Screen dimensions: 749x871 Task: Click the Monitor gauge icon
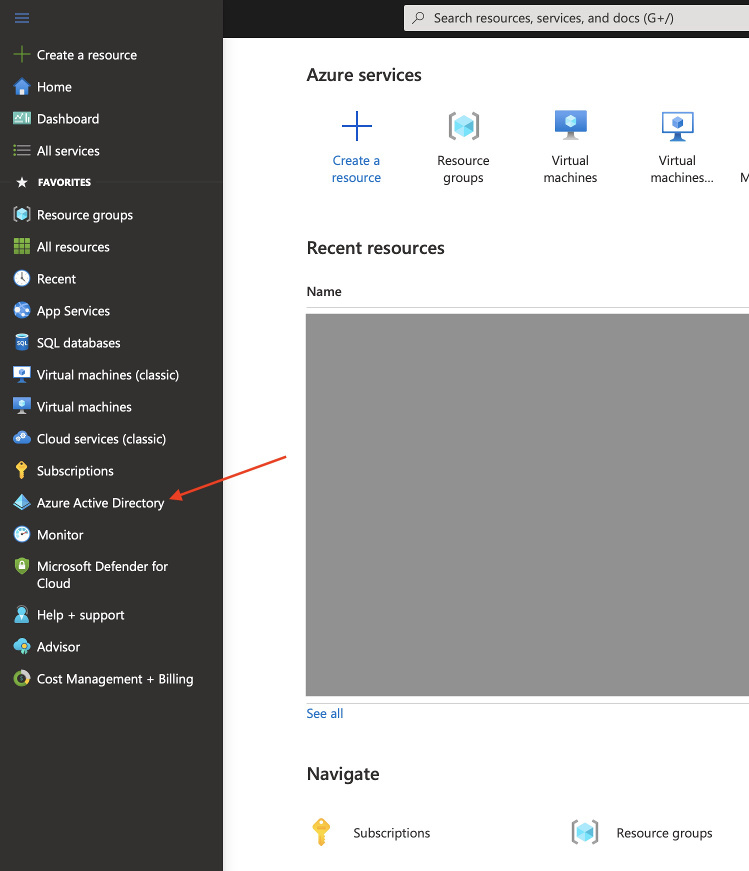click(22, 534)
